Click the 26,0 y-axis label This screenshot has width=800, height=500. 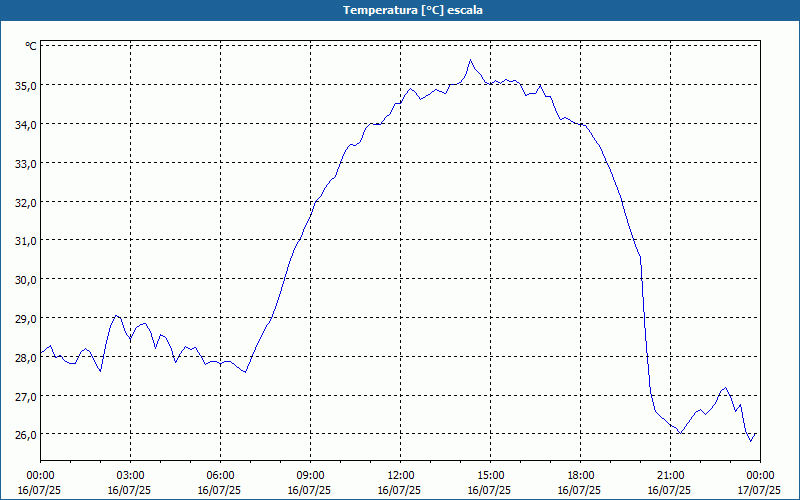pyautogui.click(x=25, y=435)
